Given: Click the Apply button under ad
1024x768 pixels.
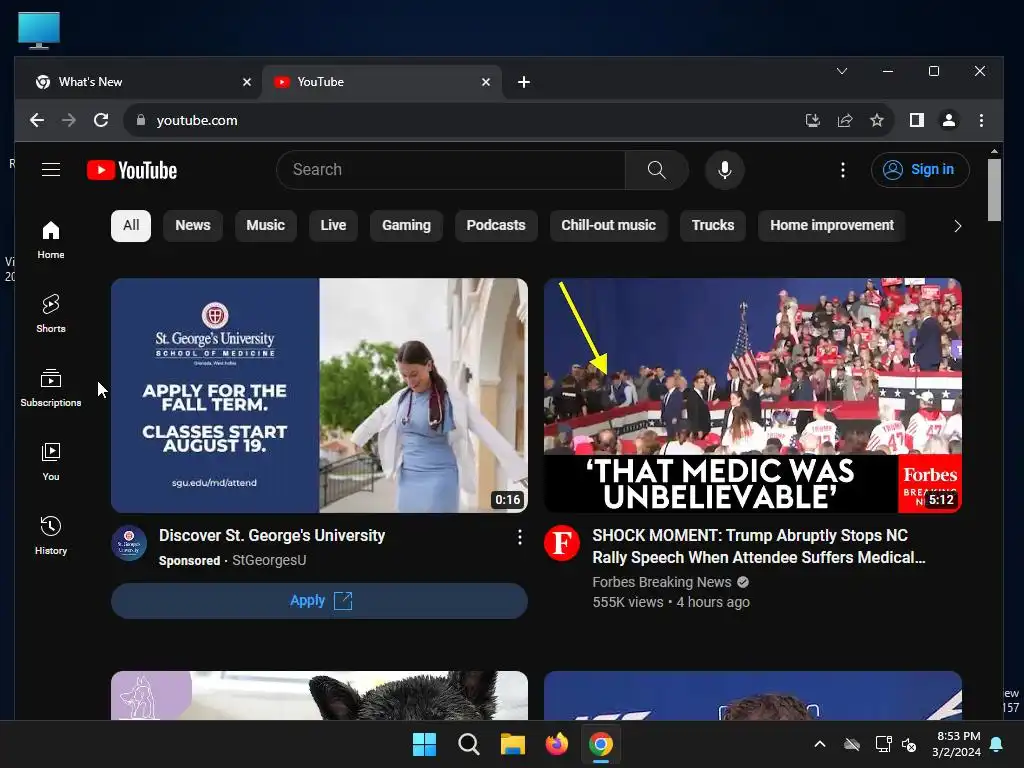Looking at the screenshot, I should (319, 601).
